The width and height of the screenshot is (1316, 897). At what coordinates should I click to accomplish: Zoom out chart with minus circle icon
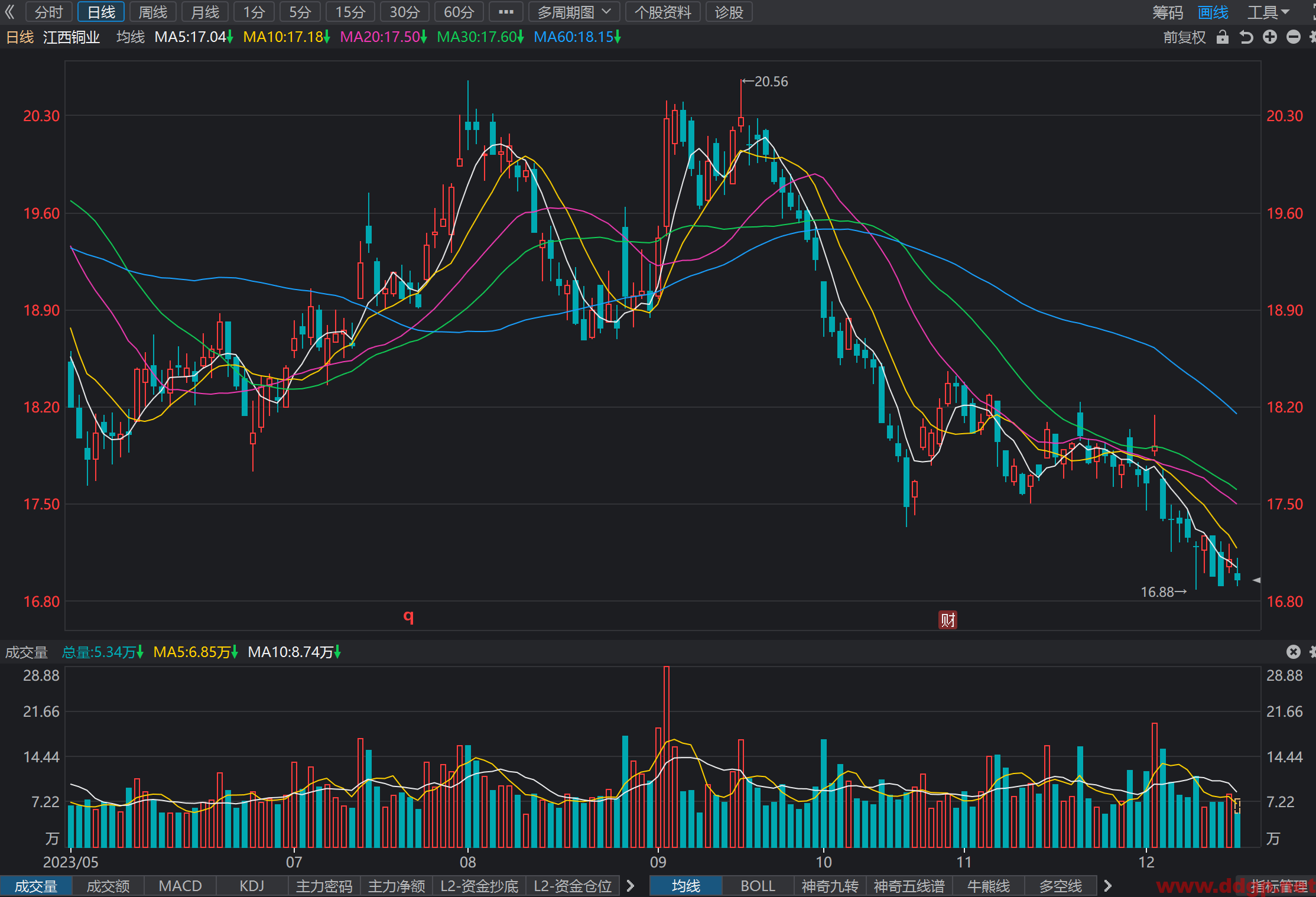[x=1294, y=37]
